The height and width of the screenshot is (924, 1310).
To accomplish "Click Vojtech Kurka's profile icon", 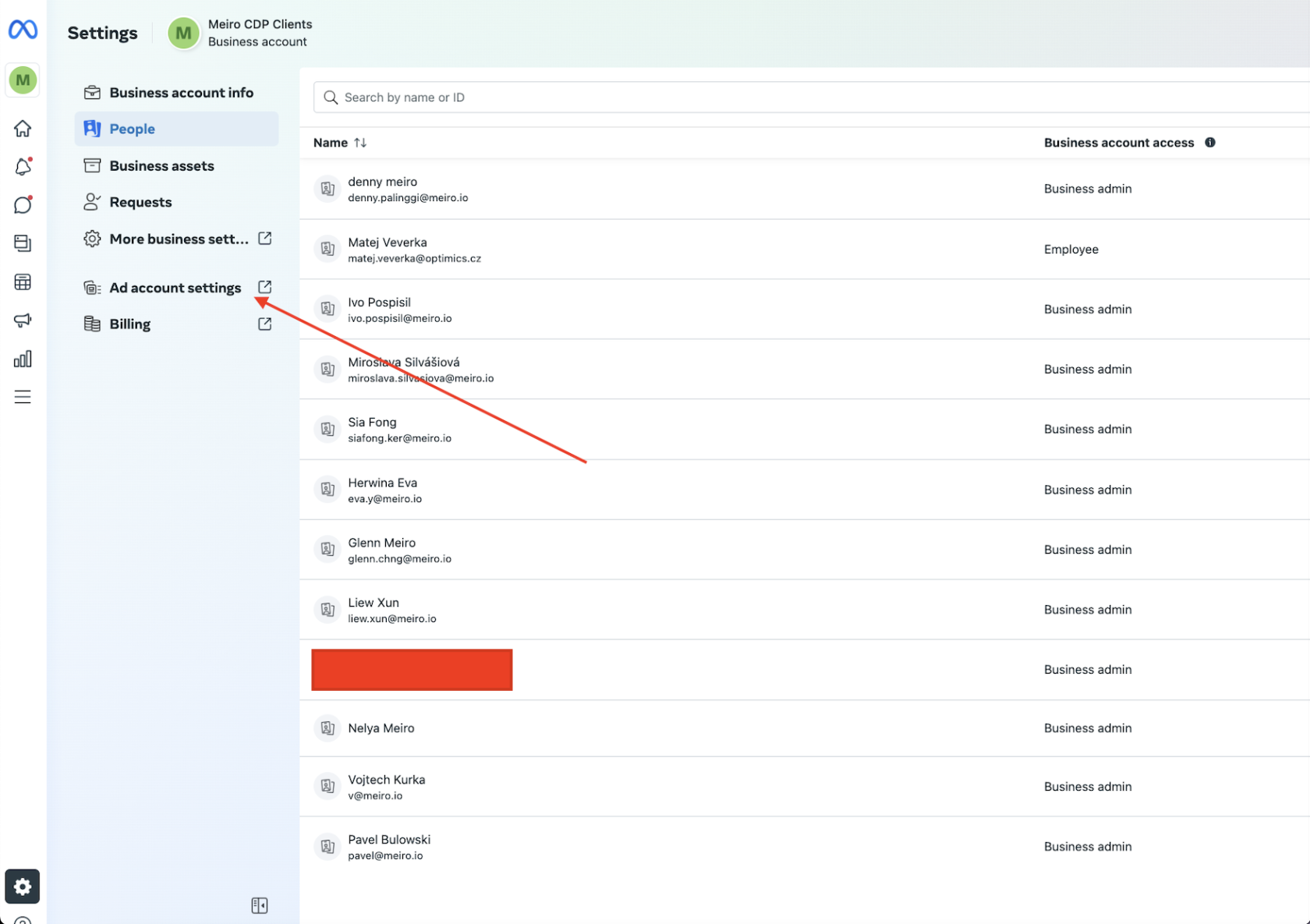I will (x=327, y=786).
